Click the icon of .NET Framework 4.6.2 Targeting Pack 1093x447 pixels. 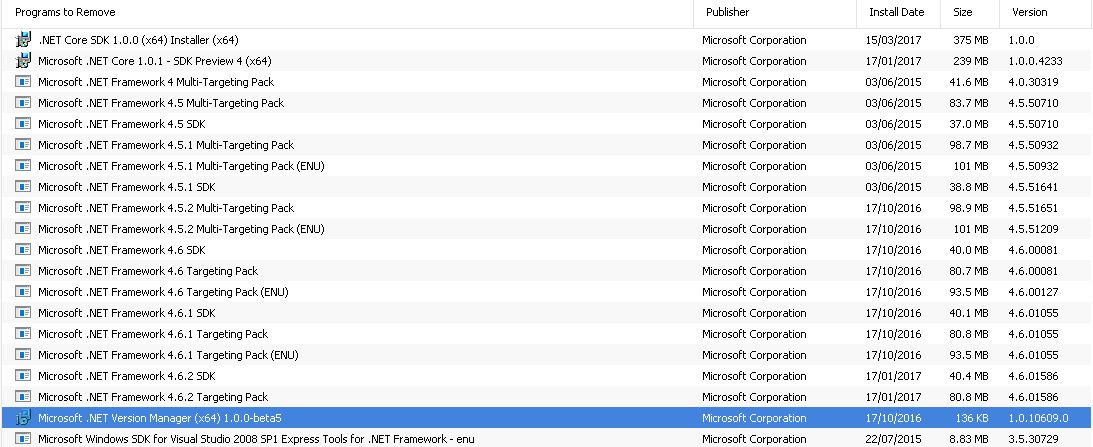tap(23, 397)
